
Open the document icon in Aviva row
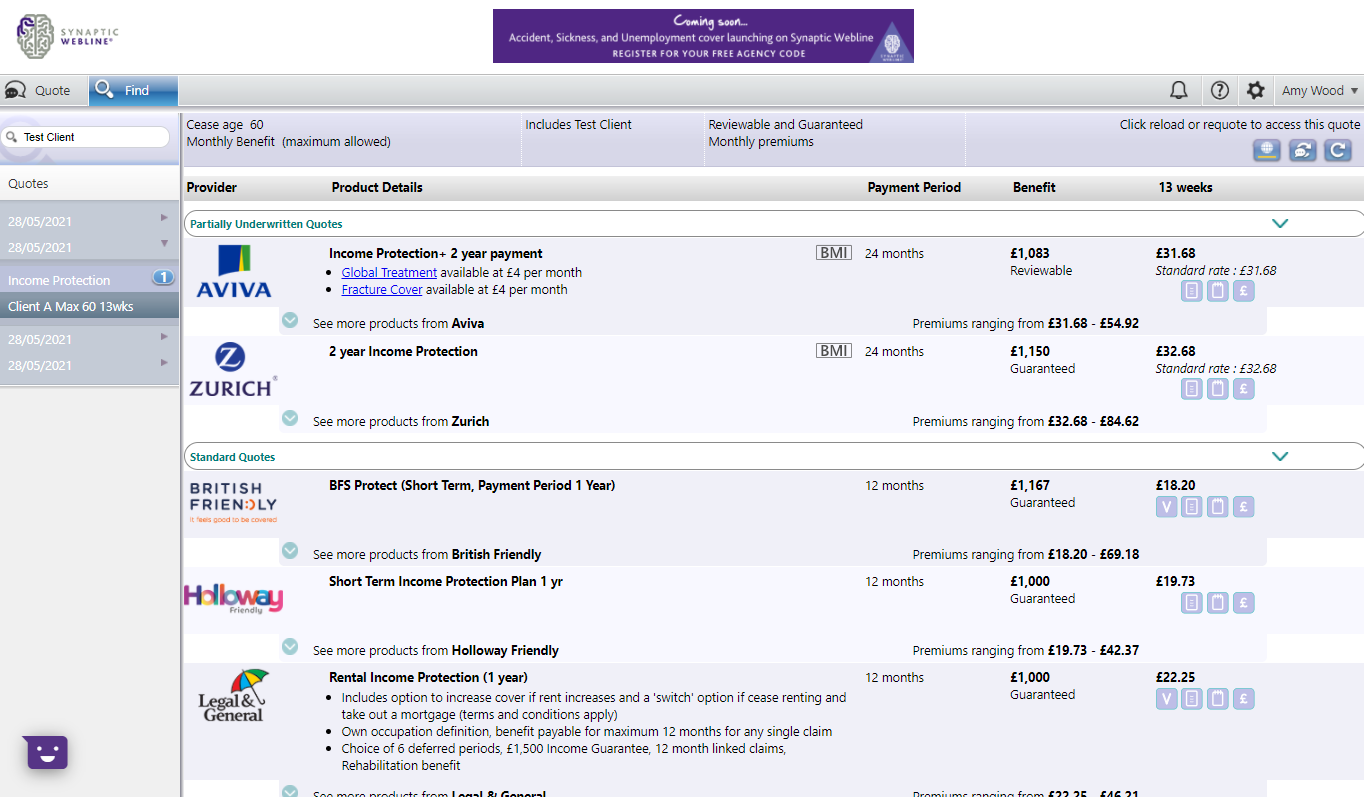pos(1192,291)
